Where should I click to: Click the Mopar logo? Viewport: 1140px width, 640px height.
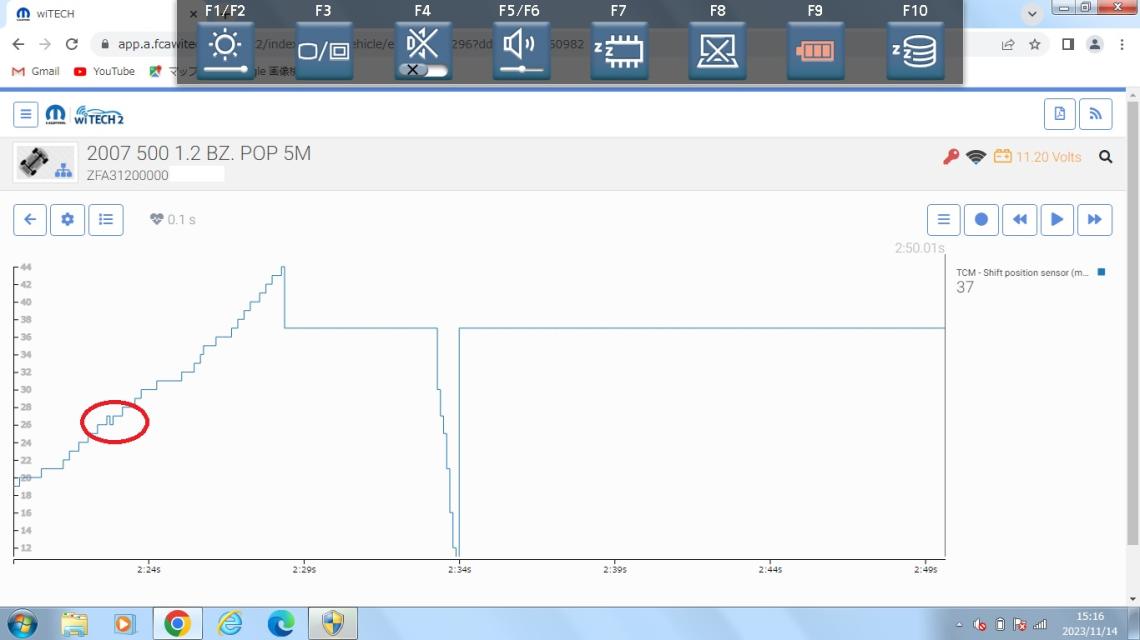(55, 115)
